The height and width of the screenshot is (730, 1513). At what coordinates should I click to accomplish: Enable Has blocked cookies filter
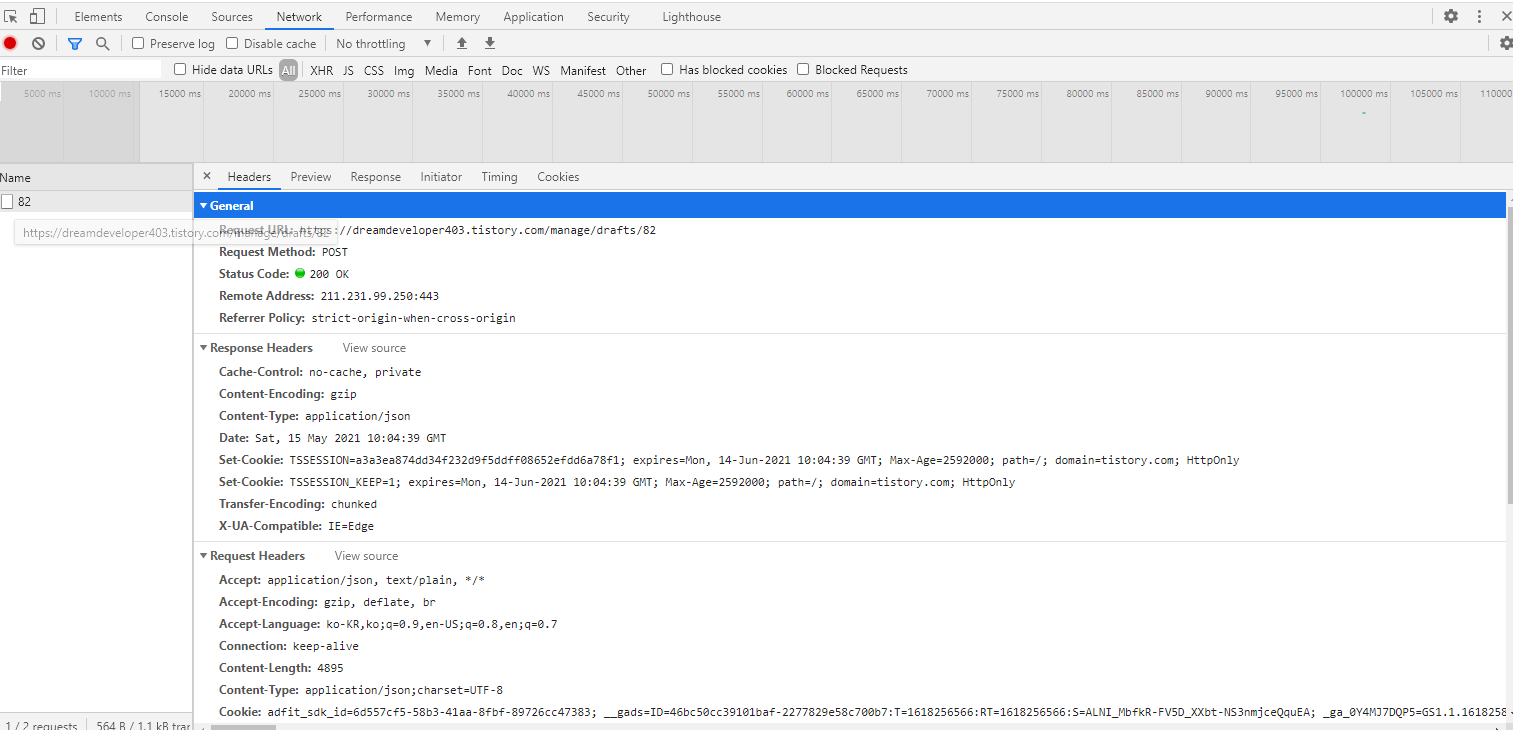point(667,69)
